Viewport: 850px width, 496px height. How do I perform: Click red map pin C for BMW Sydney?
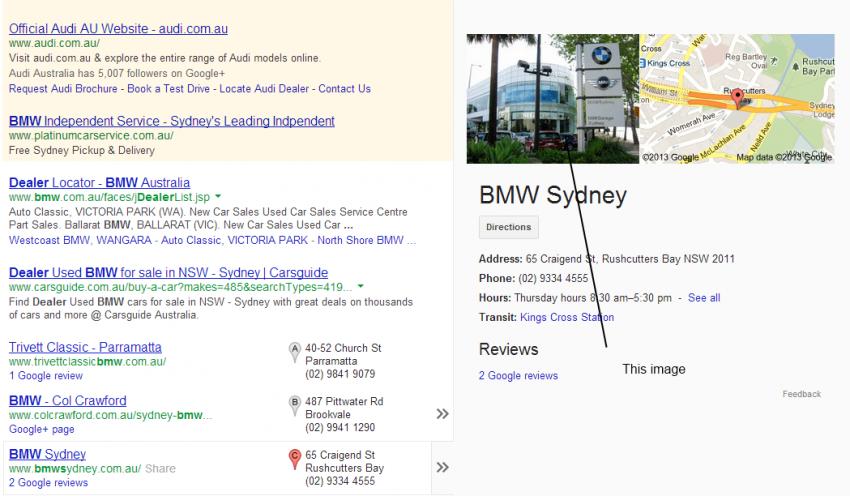pos(294,459)
